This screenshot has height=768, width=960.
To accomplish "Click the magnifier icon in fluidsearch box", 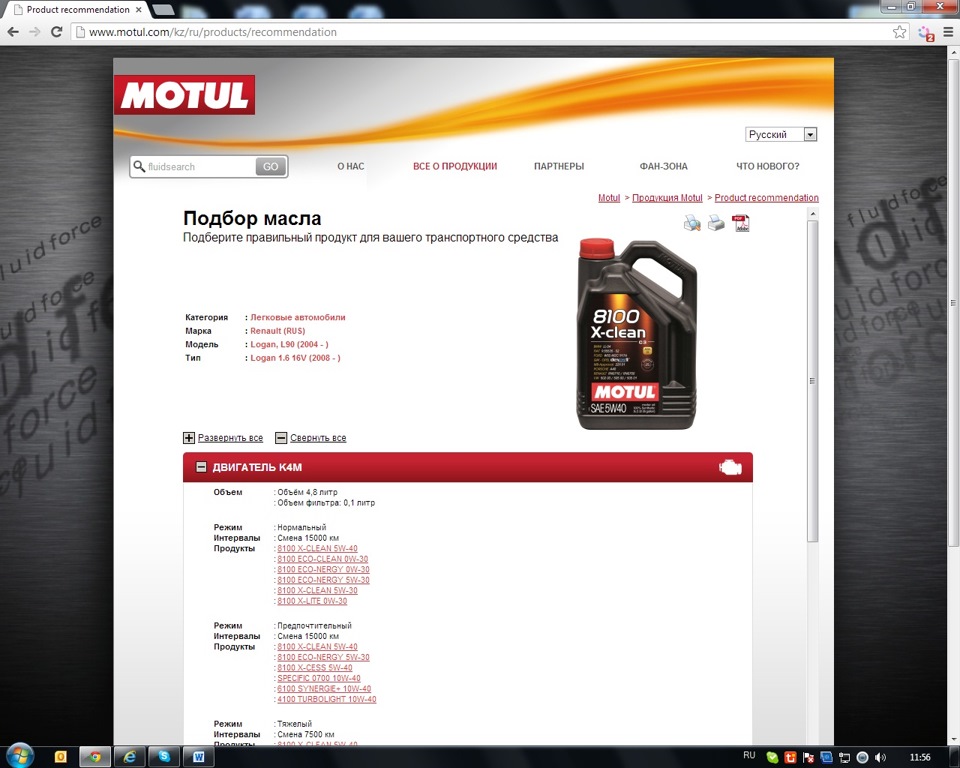I will tap(139, 166).
